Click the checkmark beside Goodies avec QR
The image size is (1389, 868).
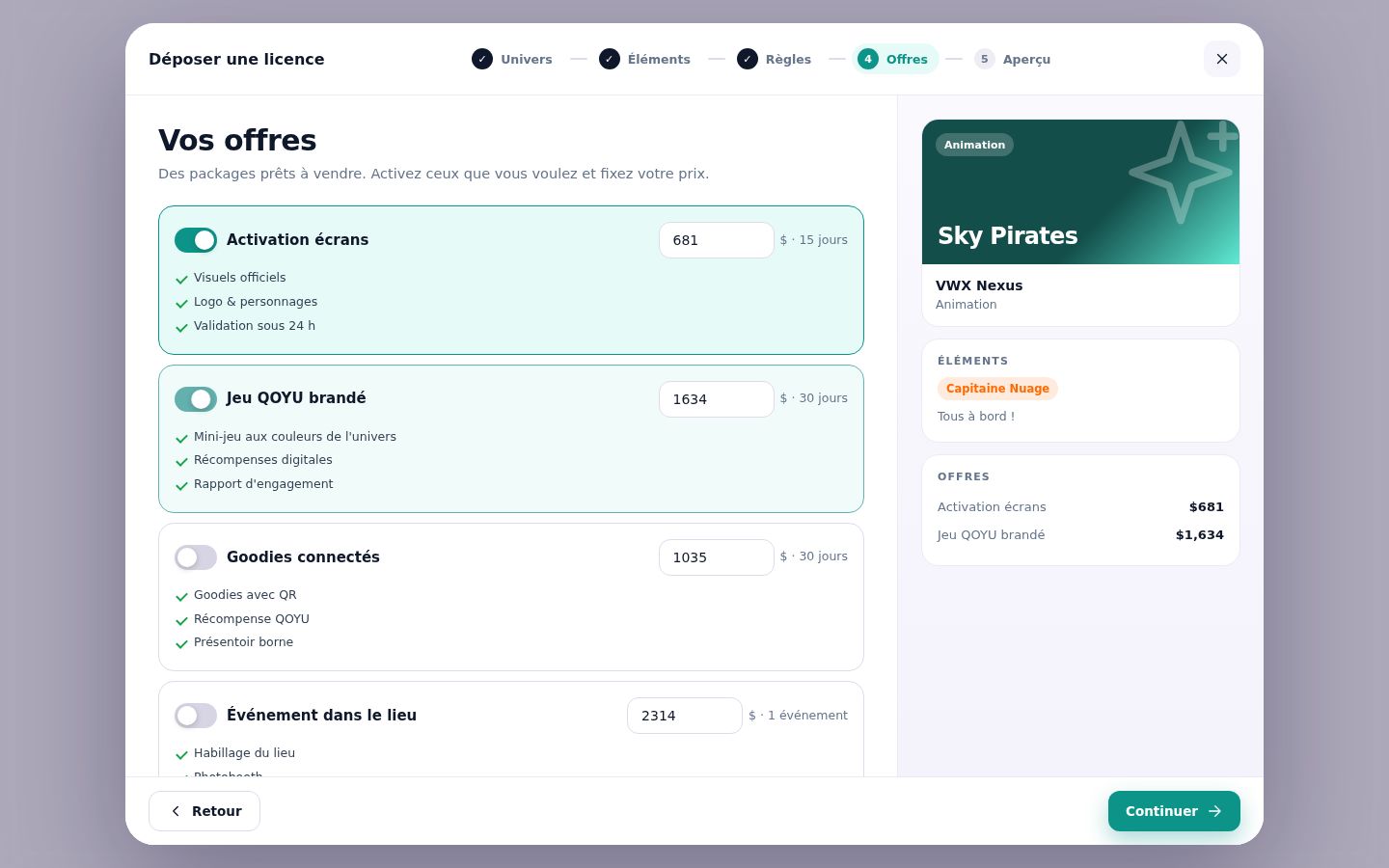tap(181, 596)
